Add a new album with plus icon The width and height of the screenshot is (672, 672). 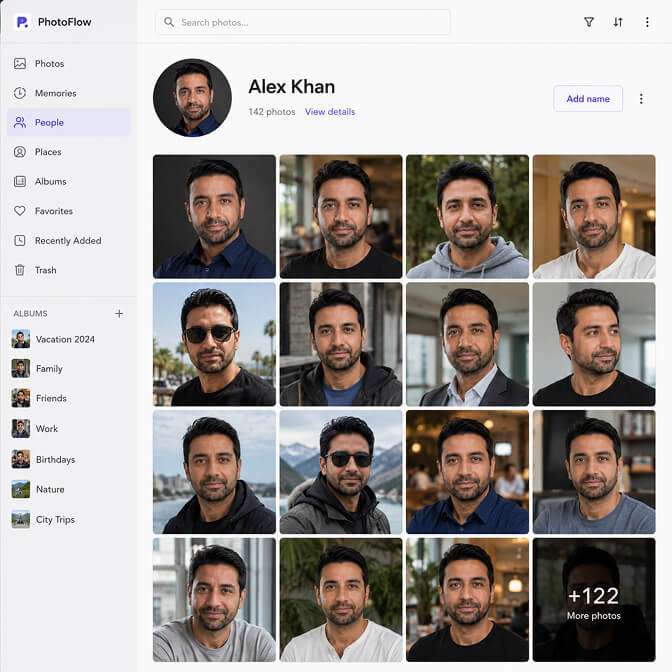coord(119,314)
